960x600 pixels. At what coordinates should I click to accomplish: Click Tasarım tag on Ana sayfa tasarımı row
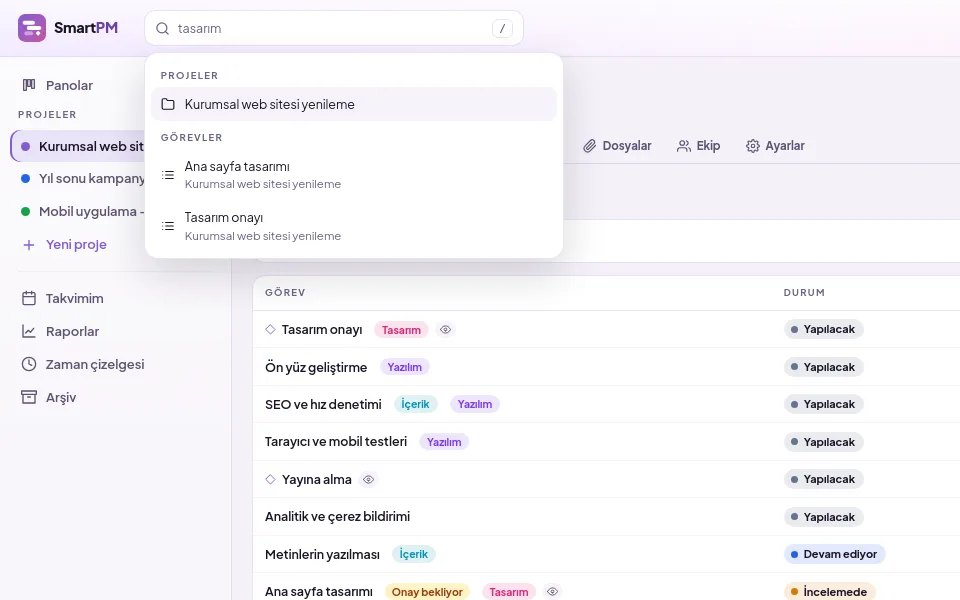509,592
